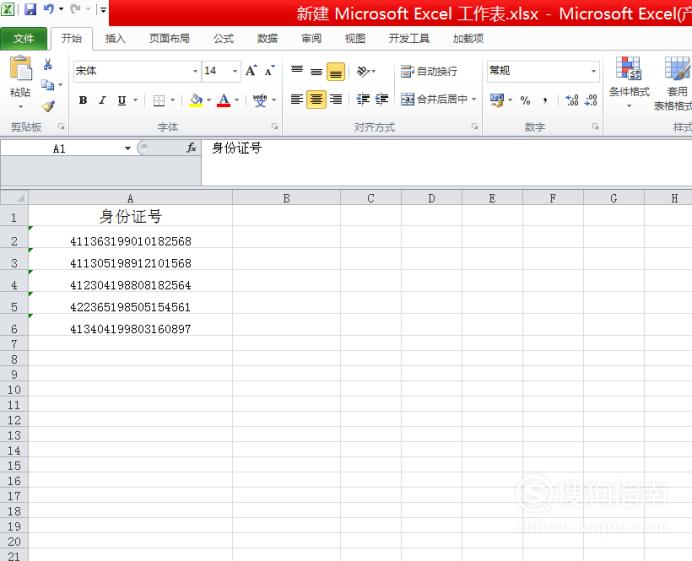Open 数字 group dialog launcher

tap(595, 127)
